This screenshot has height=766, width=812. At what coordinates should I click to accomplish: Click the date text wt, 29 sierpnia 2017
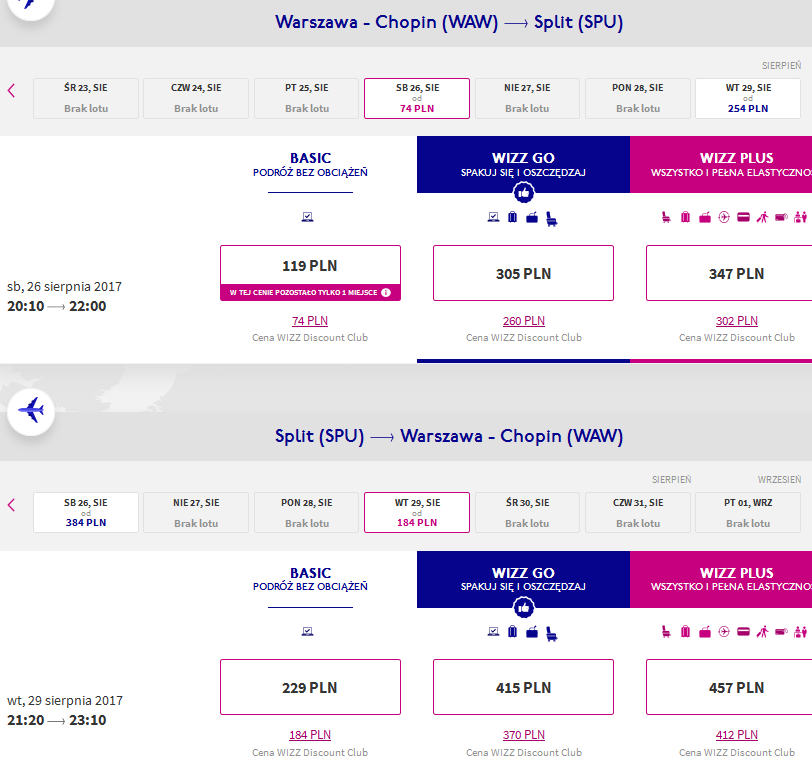click(65, 700)
